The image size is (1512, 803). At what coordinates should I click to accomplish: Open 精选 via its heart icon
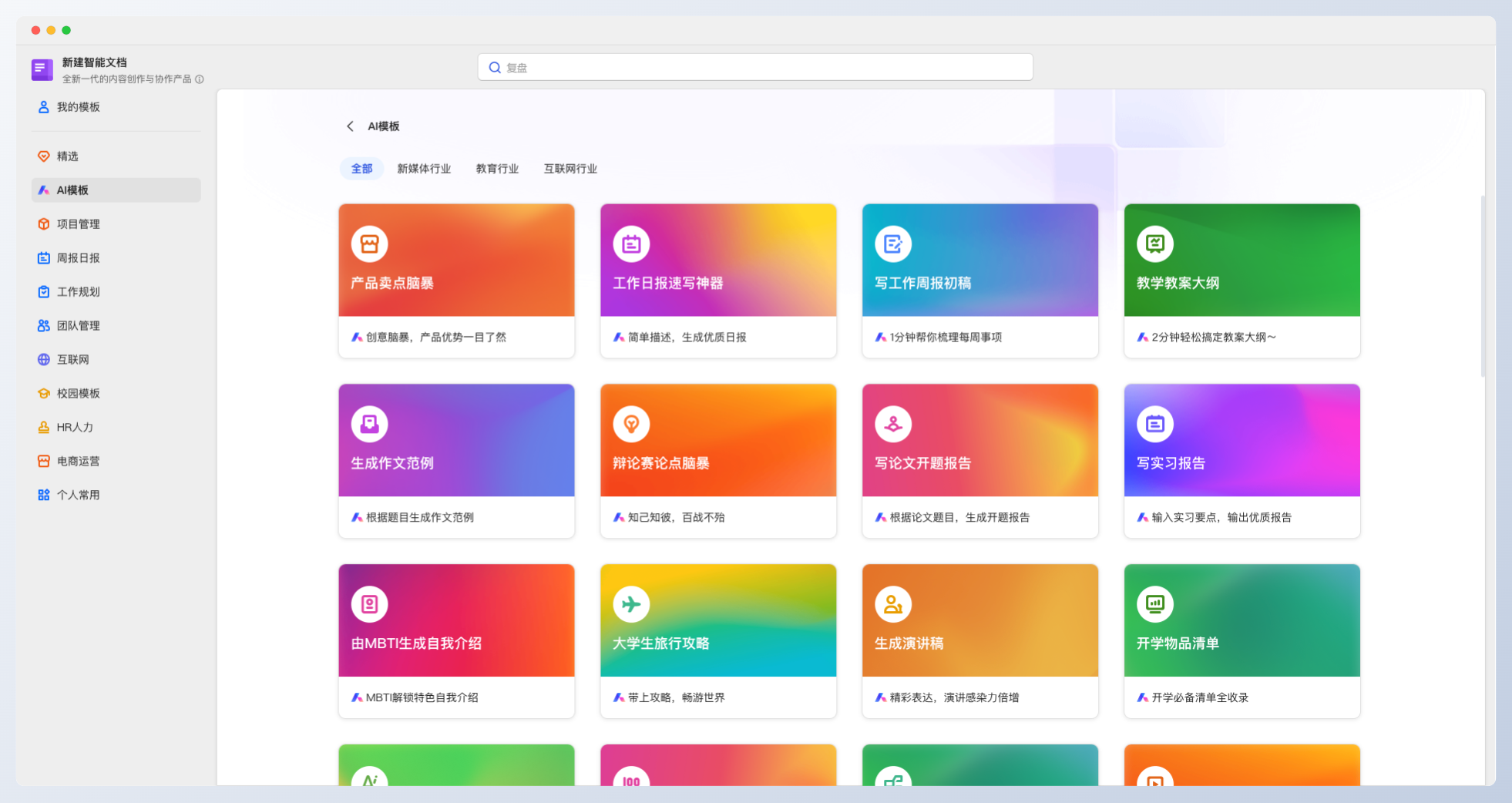coord(44,156)
